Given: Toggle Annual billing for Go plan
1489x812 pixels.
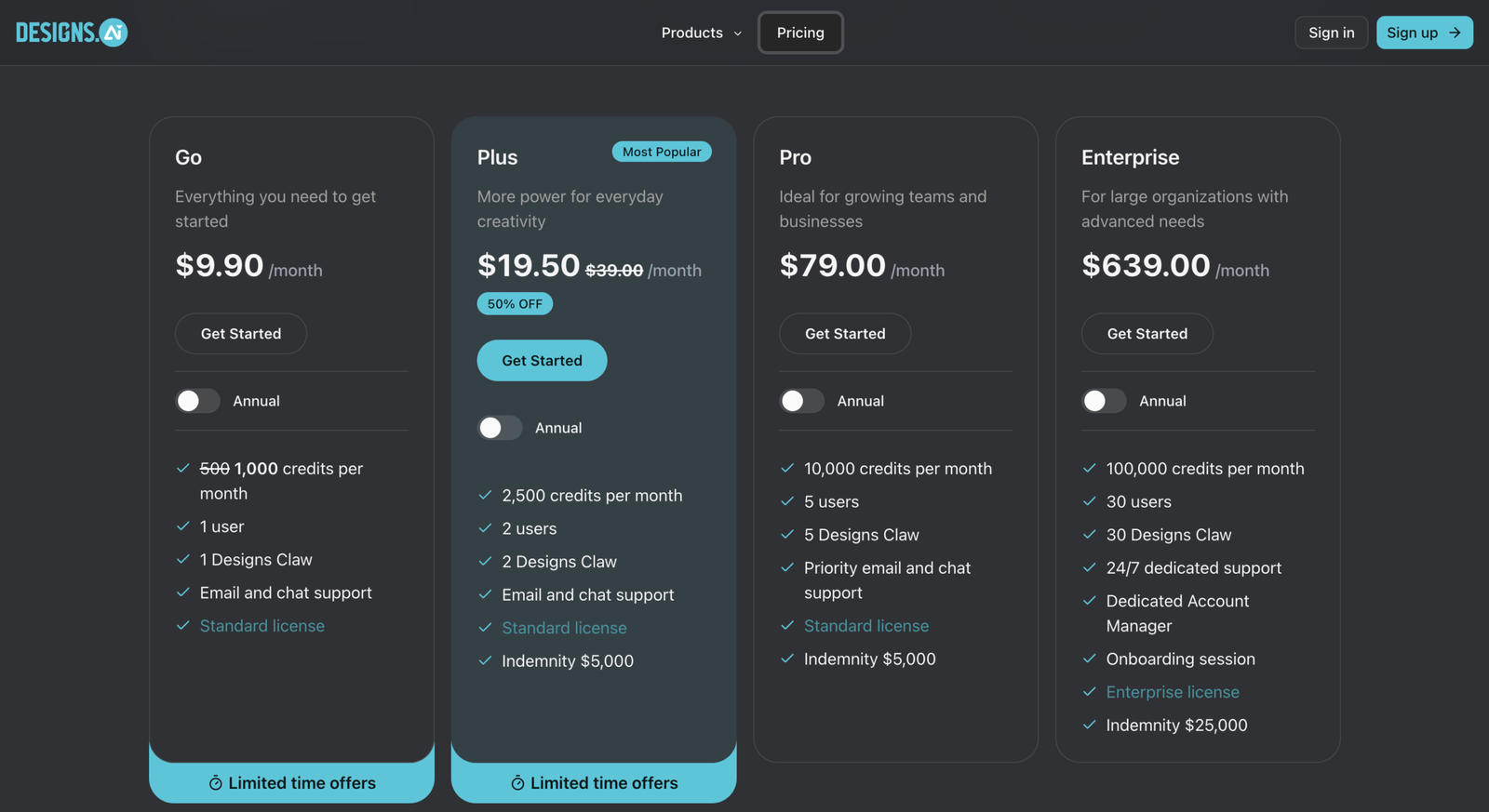Looking at the screenshot, I should 198,401.
